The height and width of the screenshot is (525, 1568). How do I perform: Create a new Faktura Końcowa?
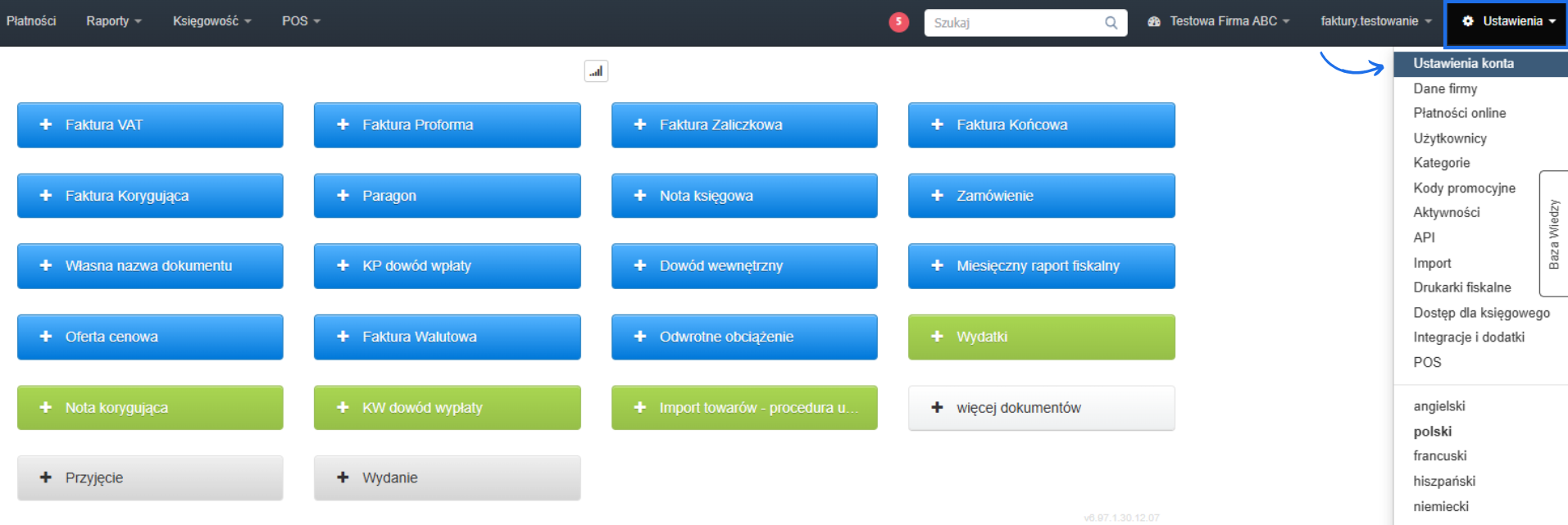[1042, 125]
